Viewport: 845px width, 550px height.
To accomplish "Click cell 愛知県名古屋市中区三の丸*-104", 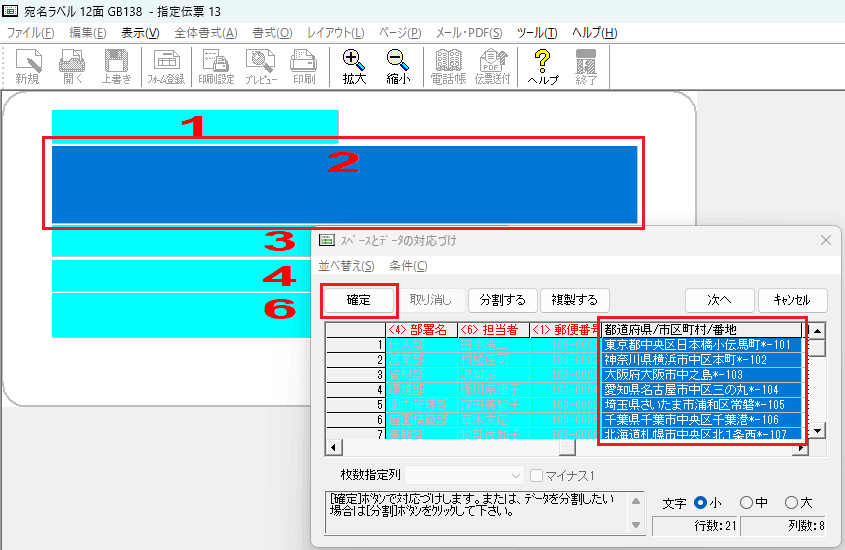I will pyautogui.click(x=702, y=390).
